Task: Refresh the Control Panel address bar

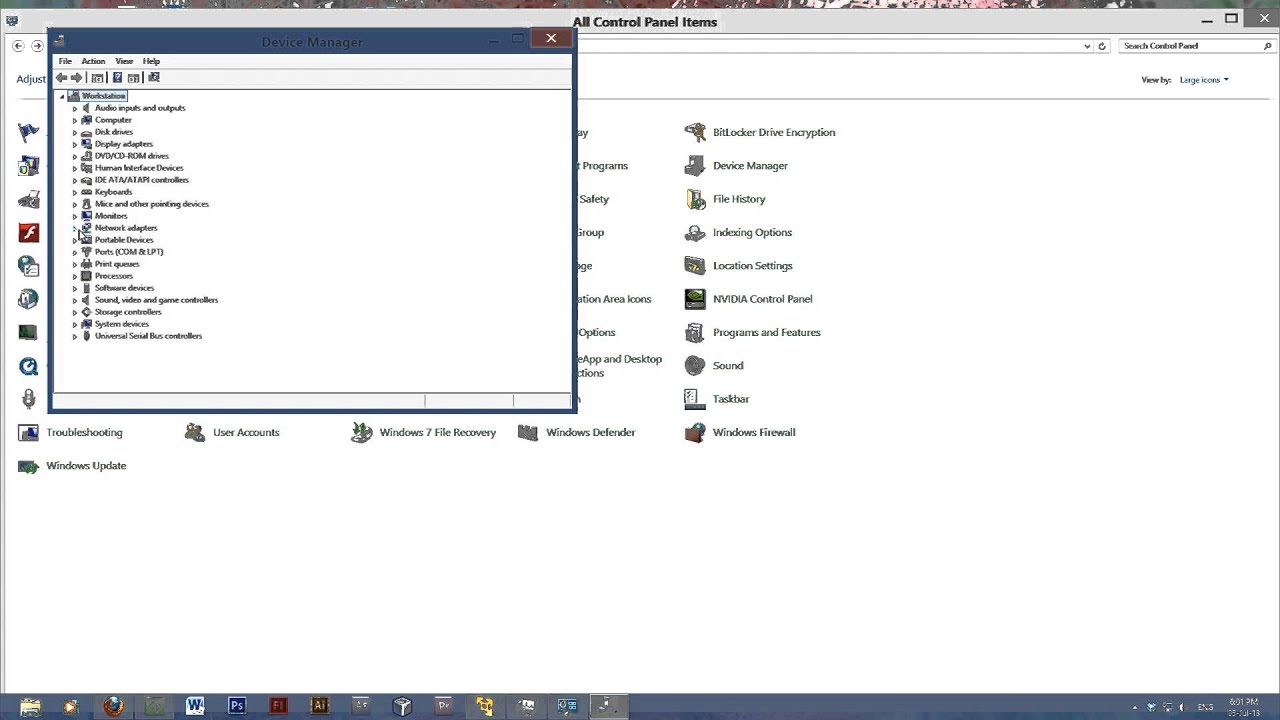Action: (1102, 46)
